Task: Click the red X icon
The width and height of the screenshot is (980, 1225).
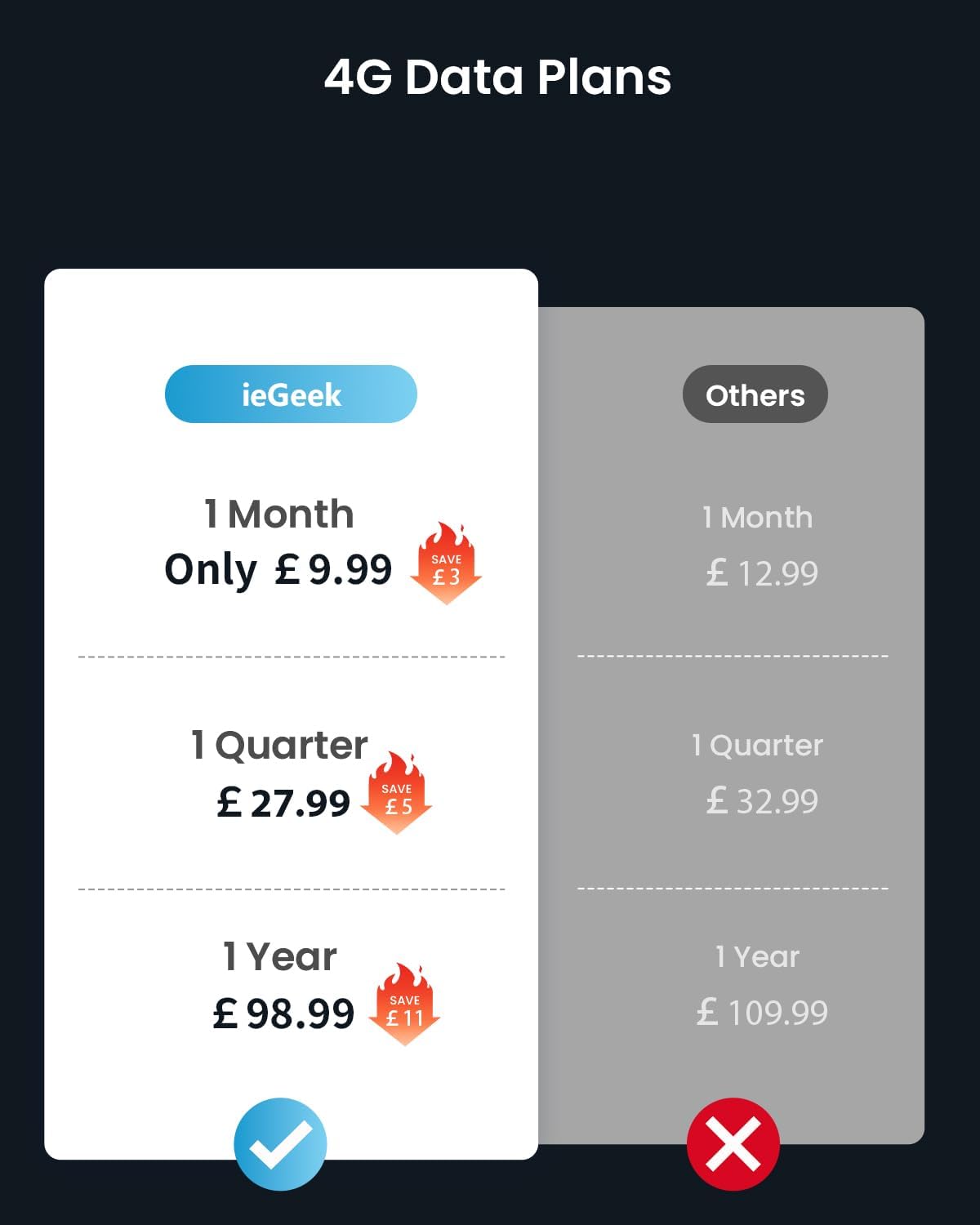Action: pos(733,1143)
